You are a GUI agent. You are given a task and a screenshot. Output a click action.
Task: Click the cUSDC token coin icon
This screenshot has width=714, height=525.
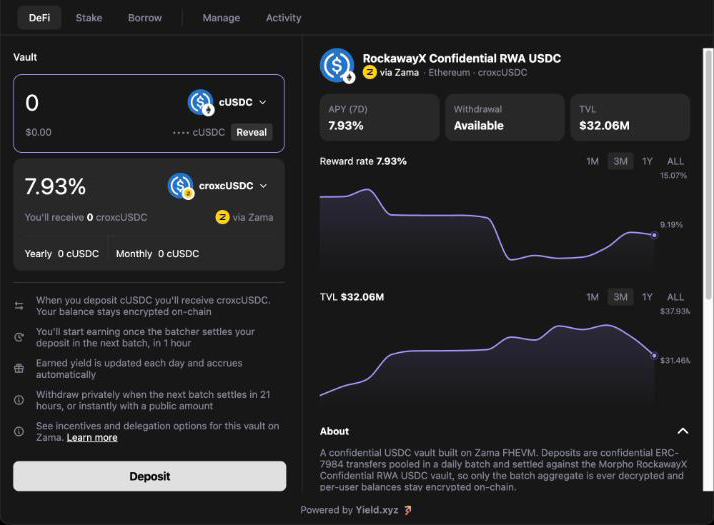(201, 102)
